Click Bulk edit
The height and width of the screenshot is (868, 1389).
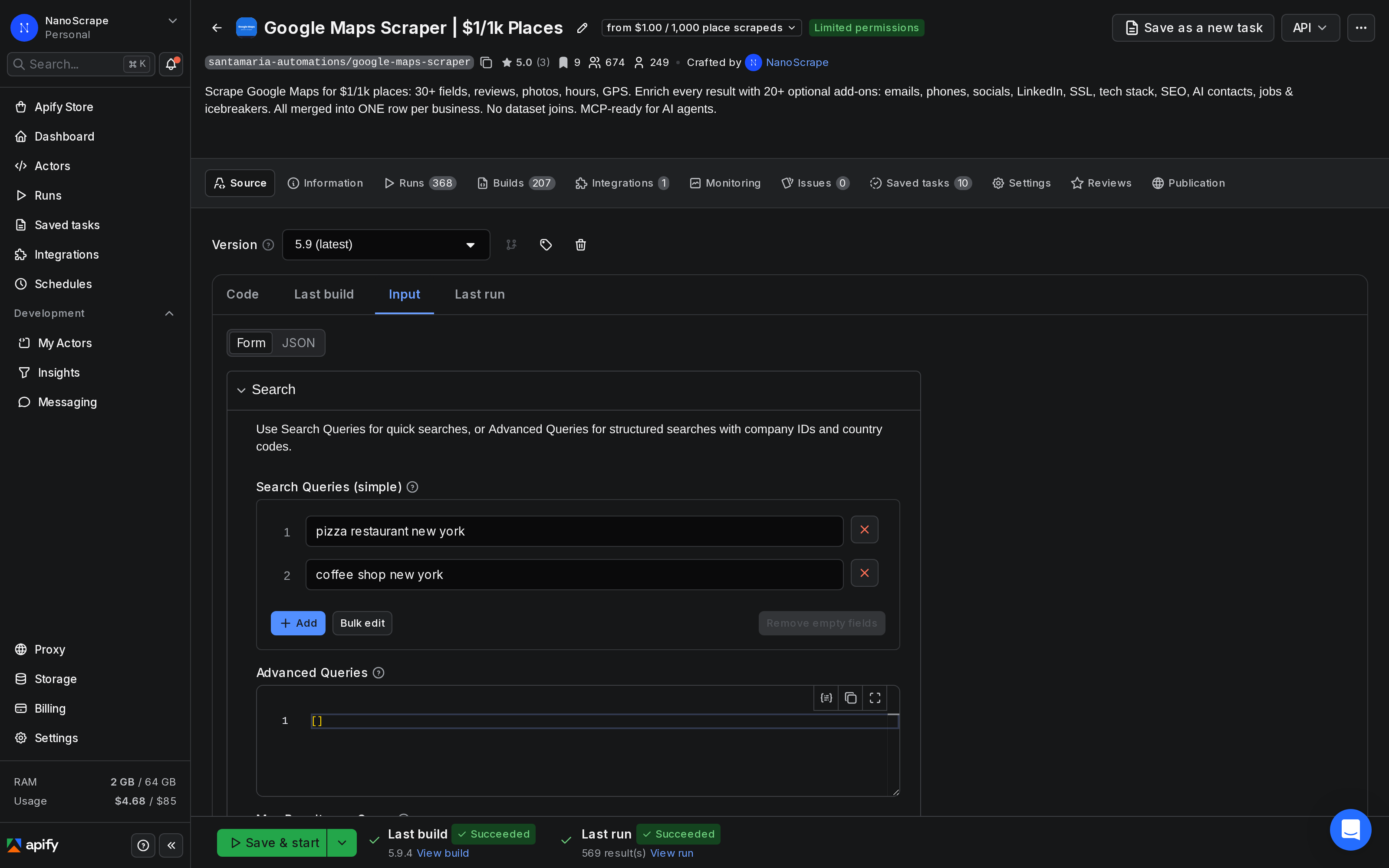click(362, 624)
